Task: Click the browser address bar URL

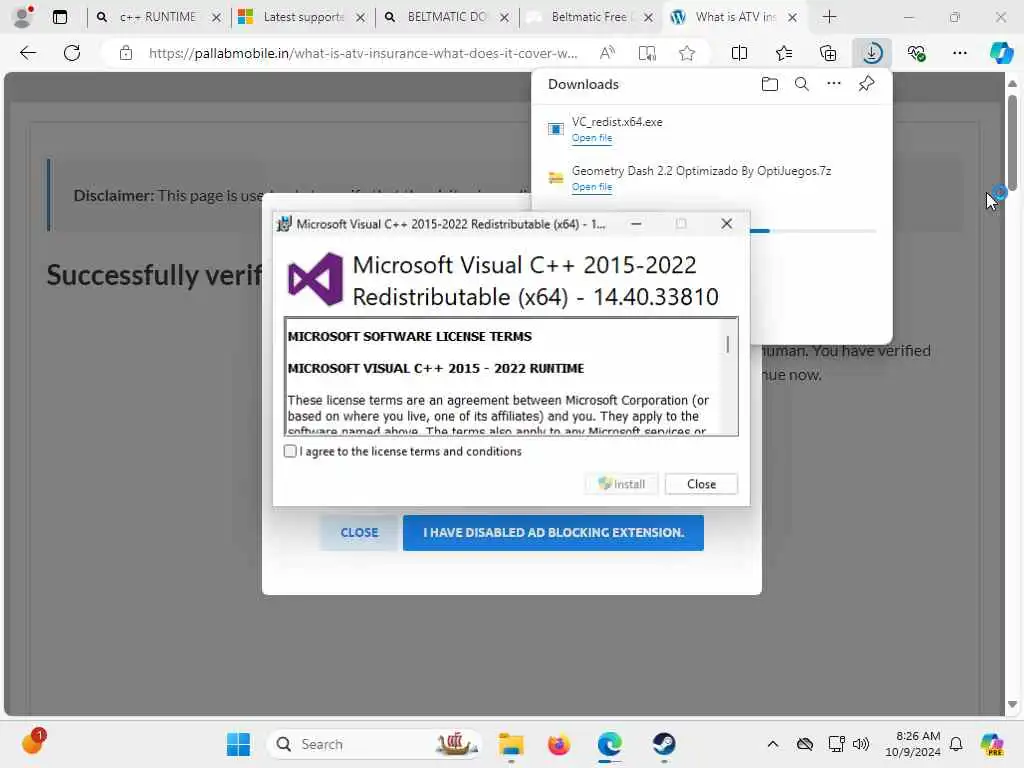Action: pyautogui.click(x=362, y=53)
